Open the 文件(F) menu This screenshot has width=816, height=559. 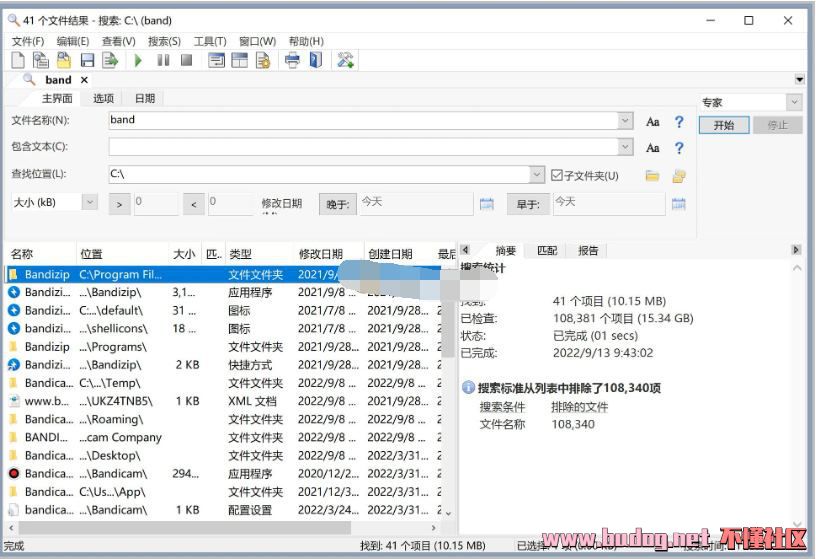coord(28,41)
